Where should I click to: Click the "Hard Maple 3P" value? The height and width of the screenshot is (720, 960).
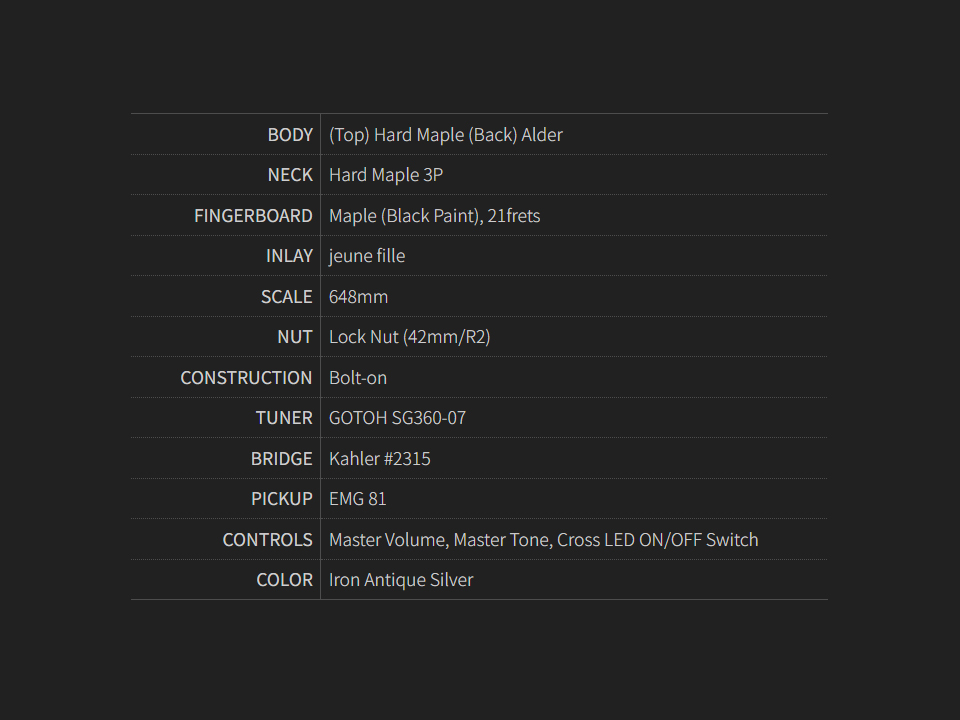click(x=386, y=175)
